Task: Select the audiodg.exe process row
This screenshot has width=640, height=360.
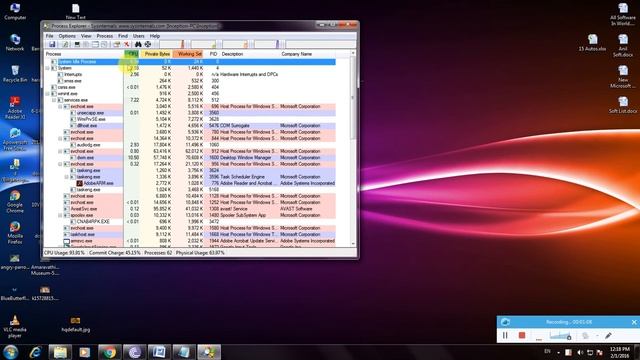Action: pos(190,145)
